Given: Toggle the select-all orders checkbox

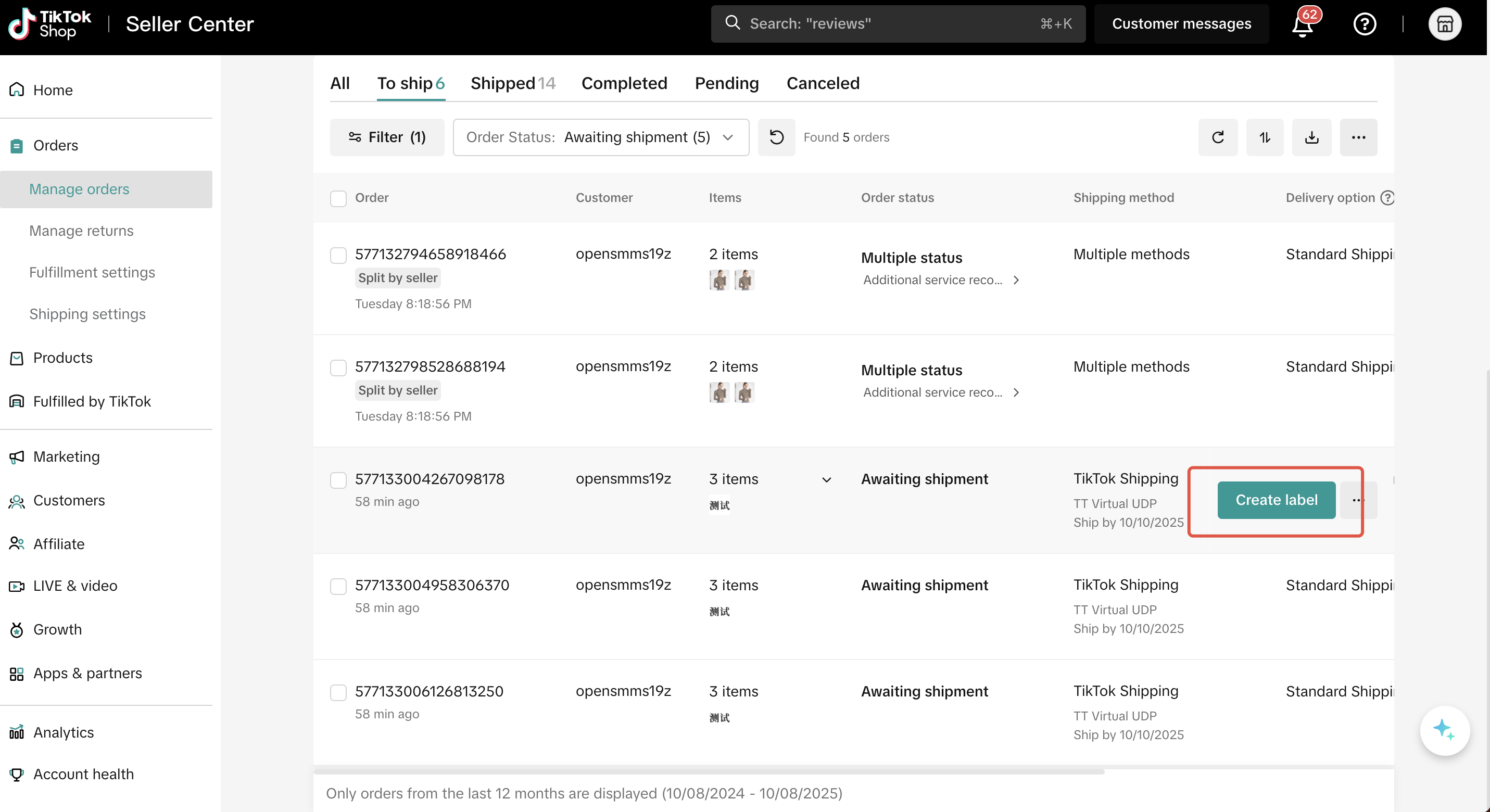Looking at the screenshot, I should tap(338, 198).
